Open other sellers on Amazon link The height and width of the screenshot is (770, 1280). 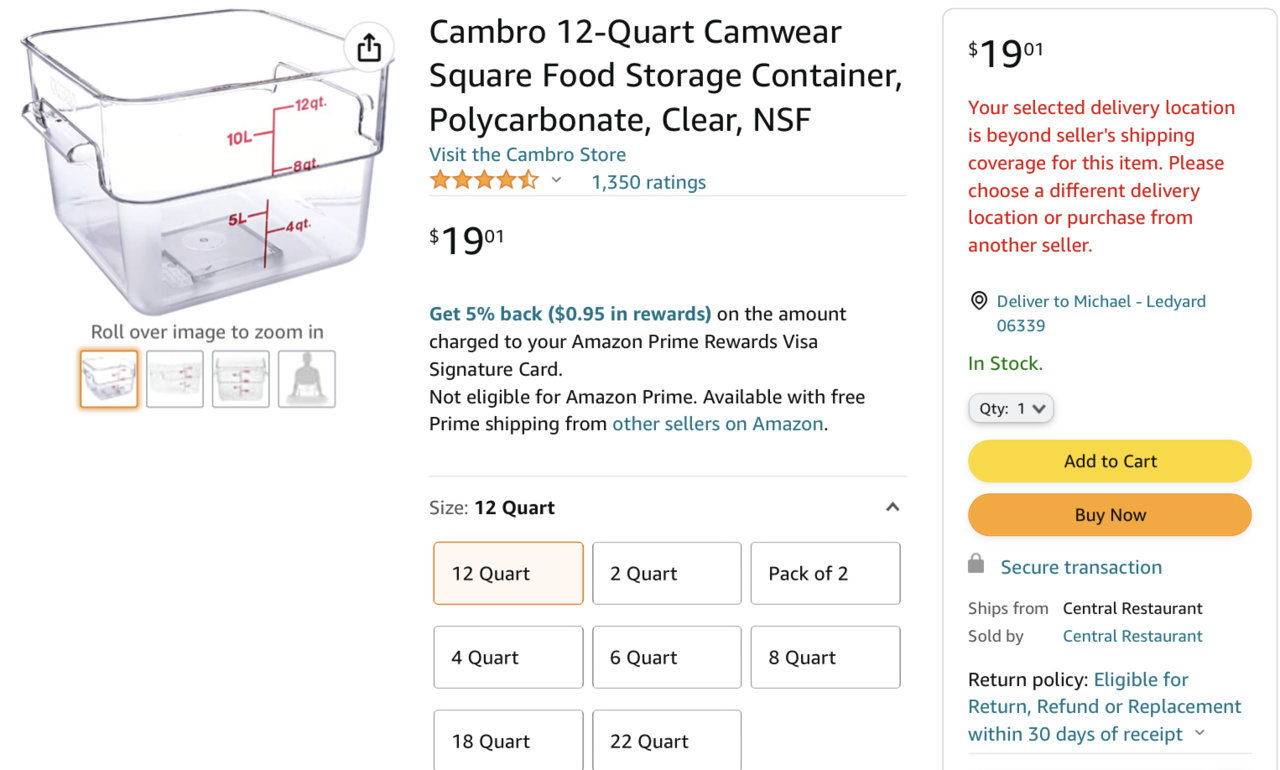(x=718, y=424)
